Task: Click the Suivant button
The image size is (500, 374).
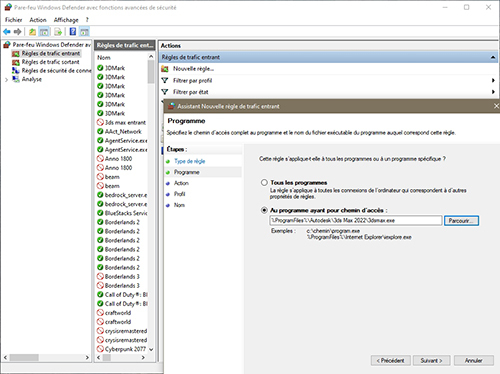Action: click(x=431, y=360)
